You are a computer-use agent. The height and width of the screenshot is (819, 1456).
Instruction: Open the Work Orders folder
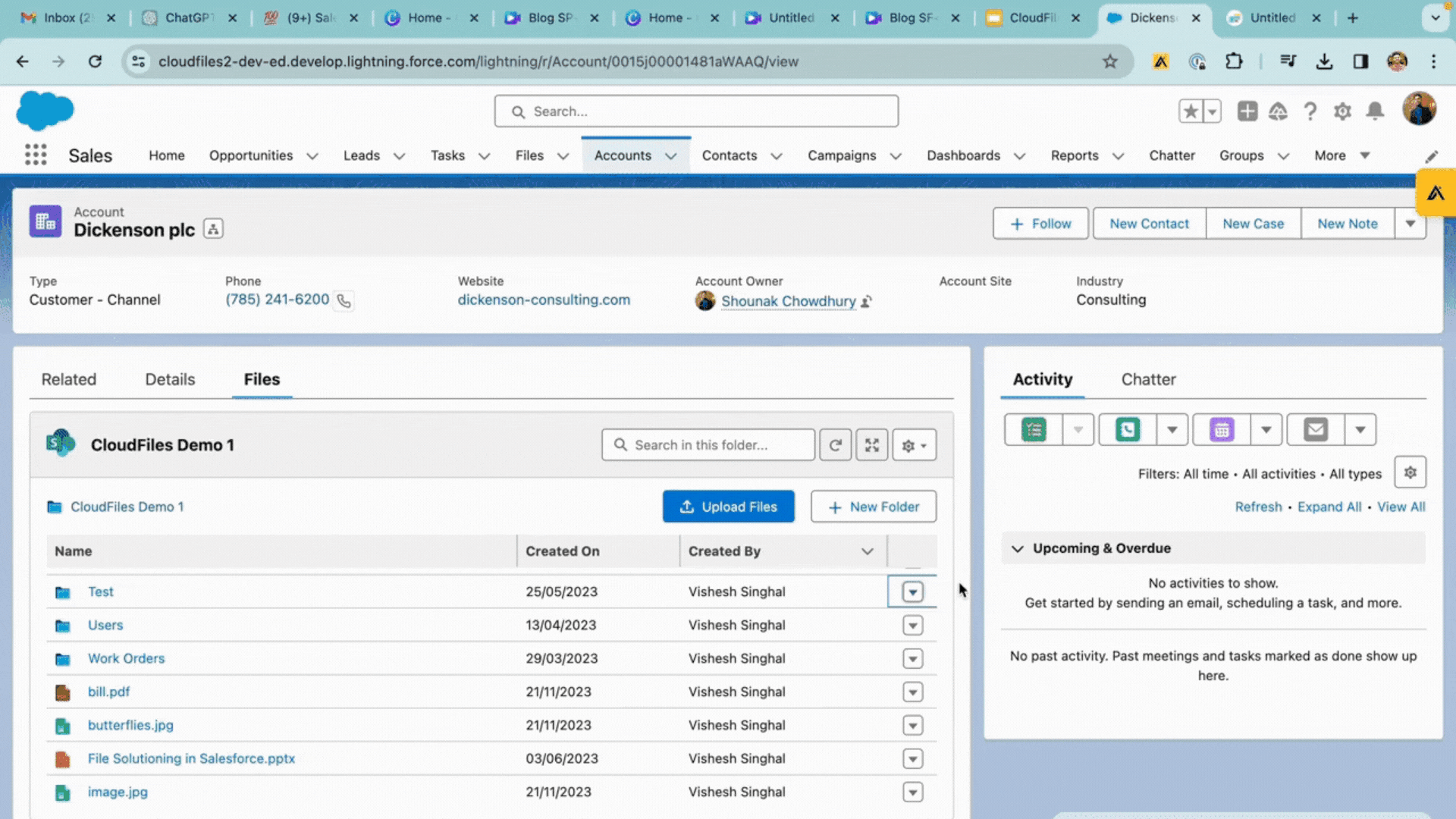point(126,658)
